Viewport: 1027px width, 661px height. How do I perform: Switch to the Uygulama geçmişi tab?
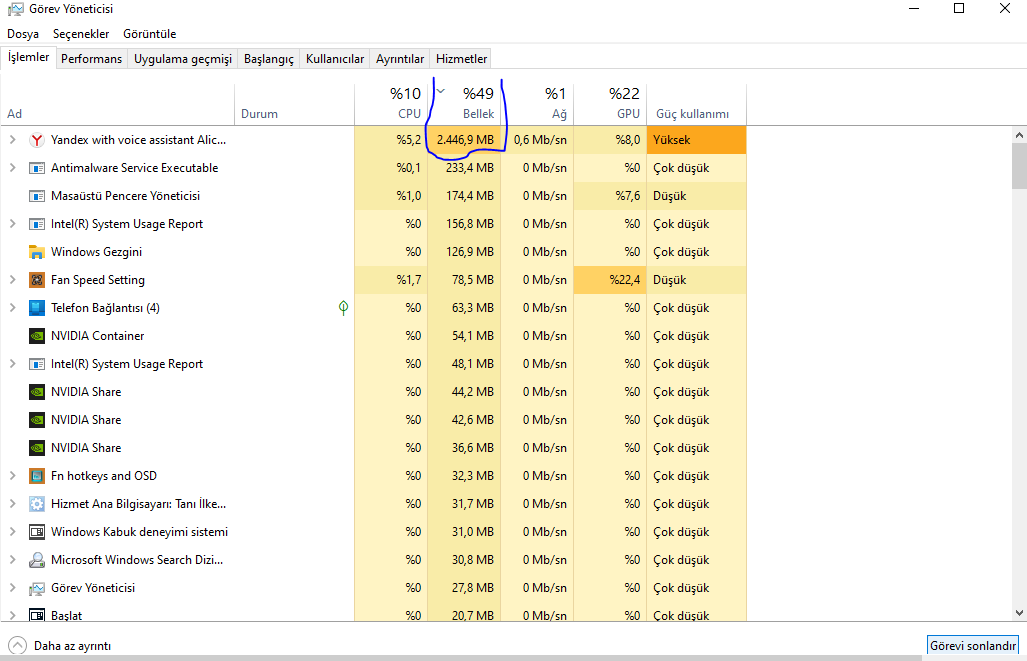tap(183, 59)
